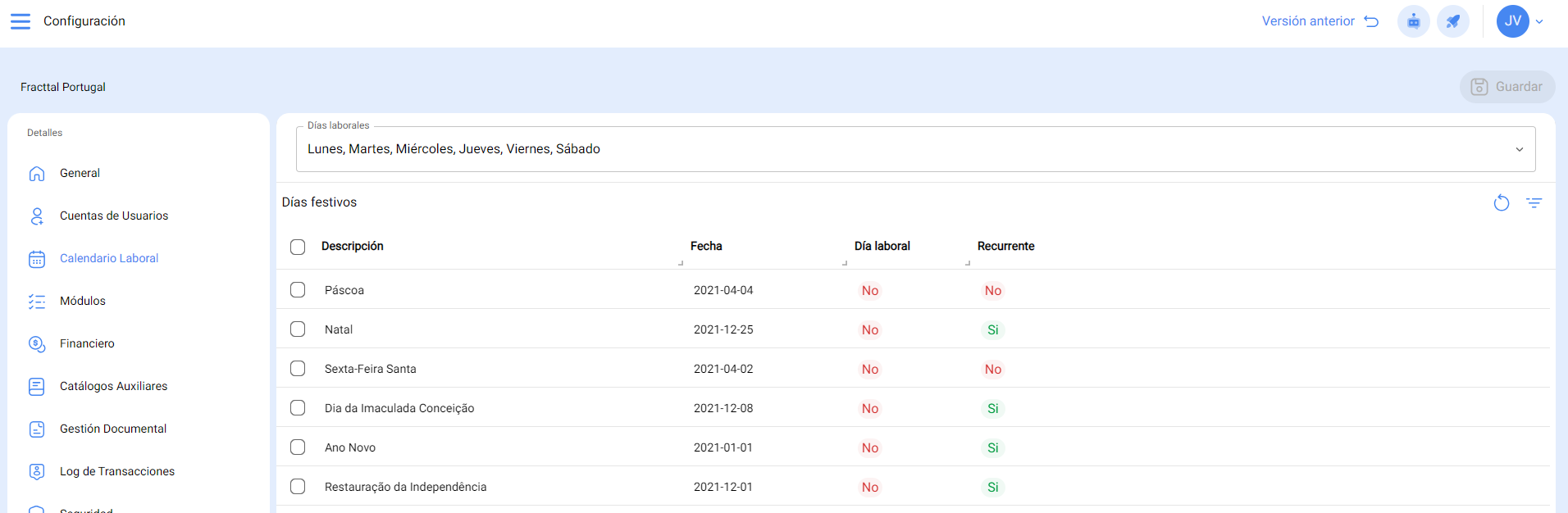
Task: Select all holidays with header checkbox
Action: click(298, 247)
